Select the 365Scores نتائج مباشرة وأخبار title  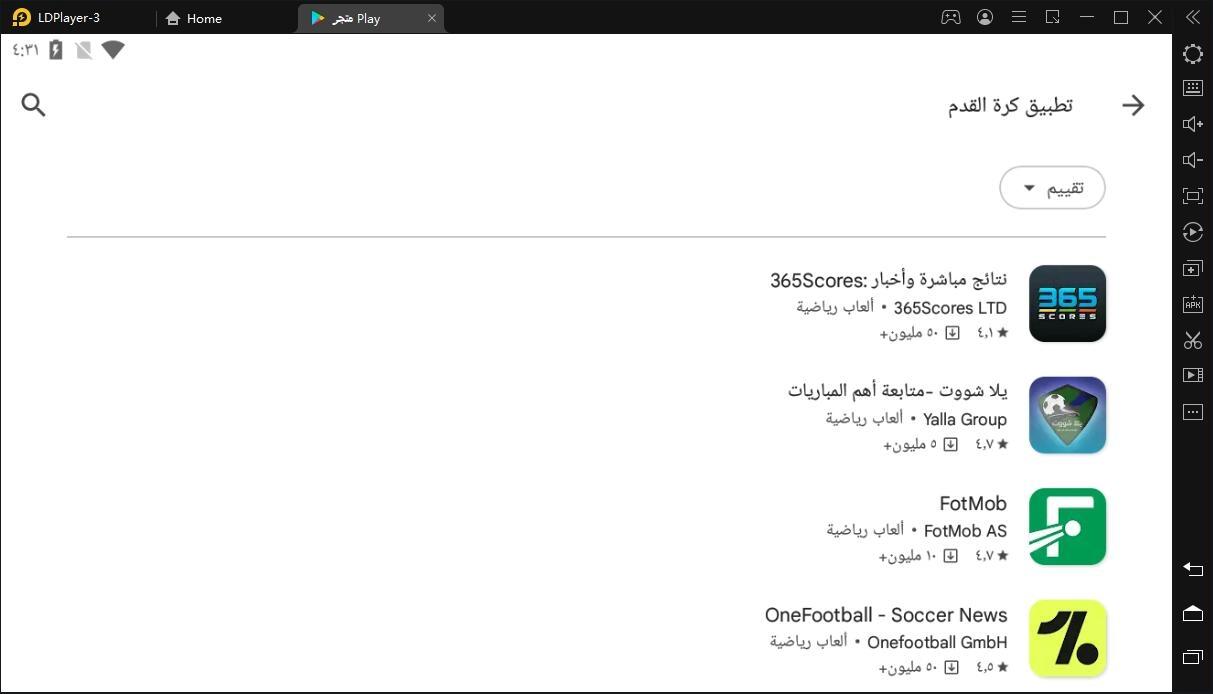[888, 279]
